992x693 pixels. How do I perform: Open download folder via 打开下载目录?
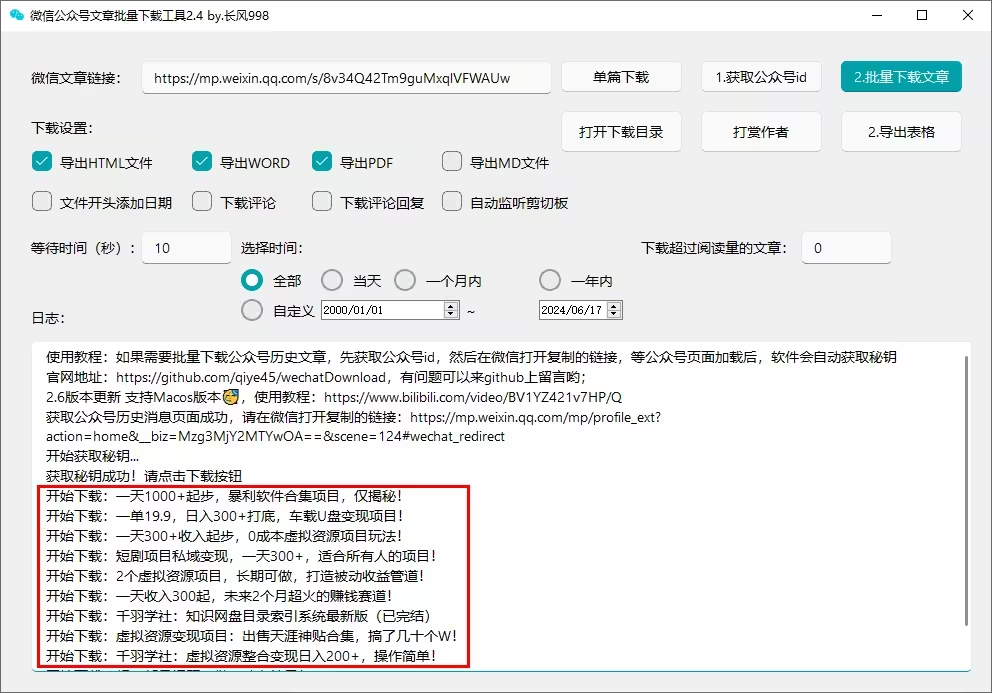pyautogui.click(x=621, y=132)
